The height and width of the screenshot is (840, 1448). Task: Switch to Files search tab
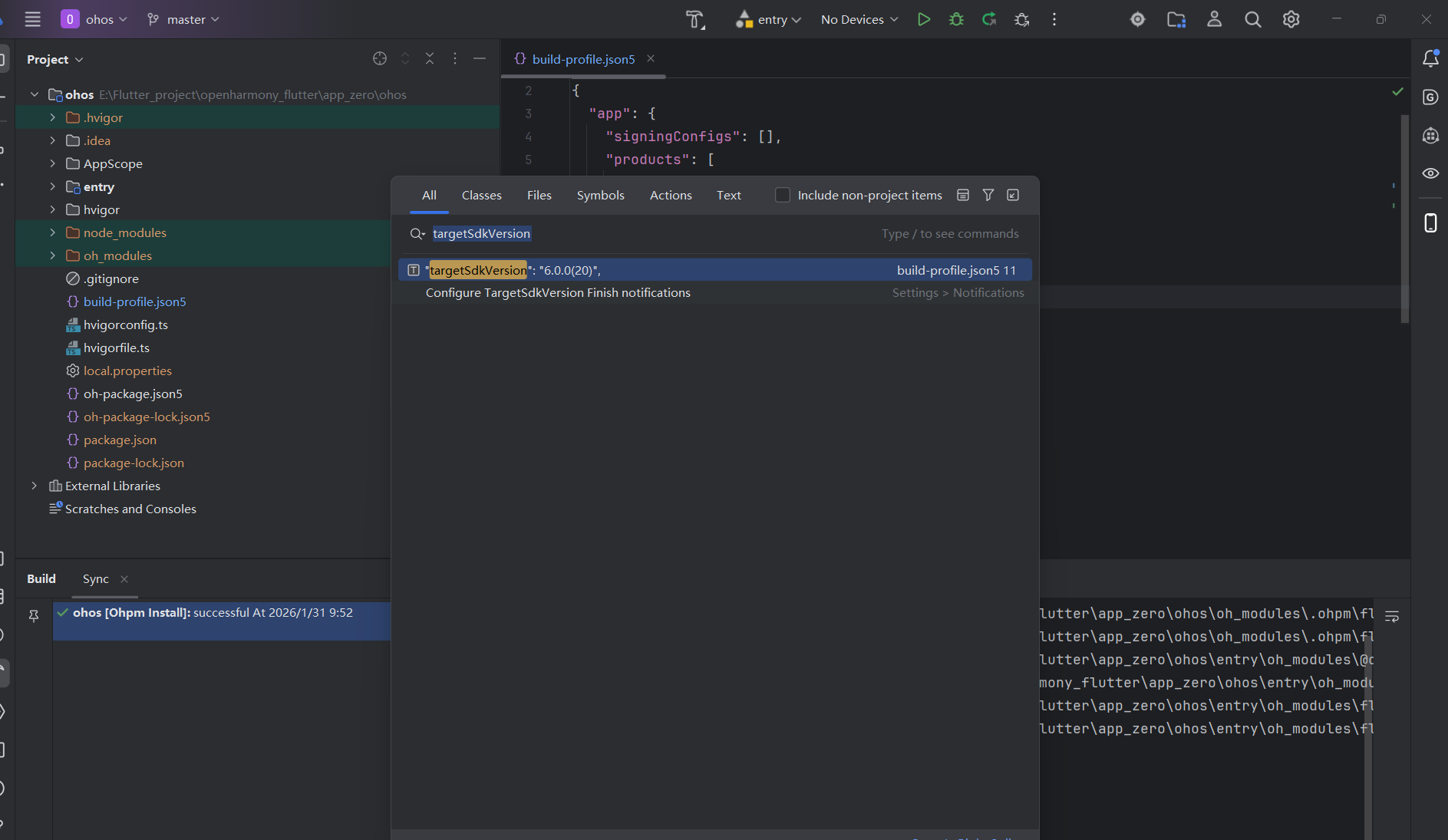point(539,195)
